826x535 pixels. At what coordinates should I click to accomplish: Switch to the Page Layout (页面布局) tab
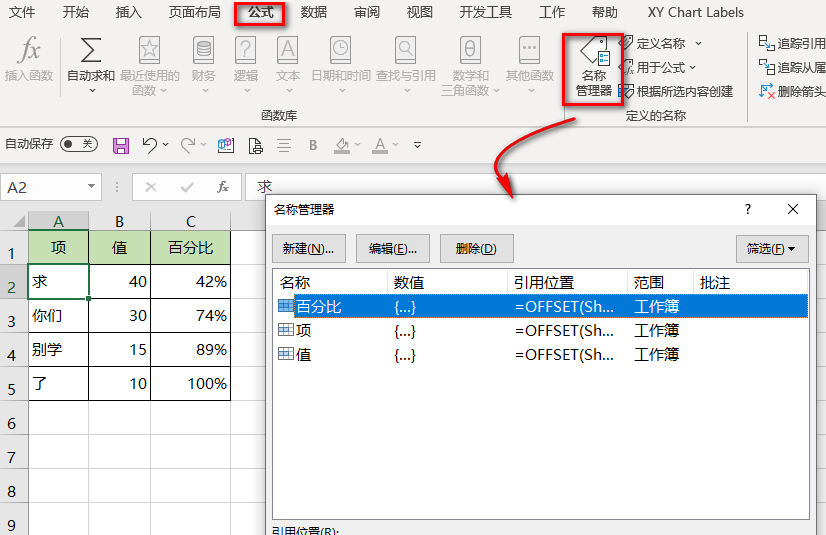194,12
